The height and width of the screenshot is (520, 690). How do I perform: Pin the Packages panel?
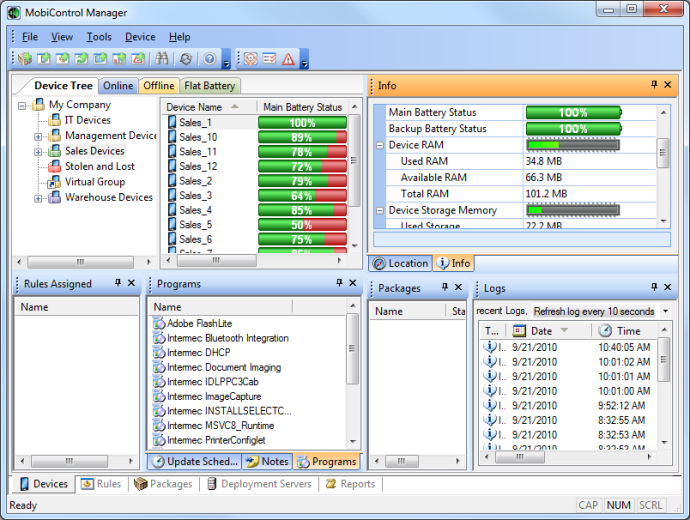pos(445,287)
